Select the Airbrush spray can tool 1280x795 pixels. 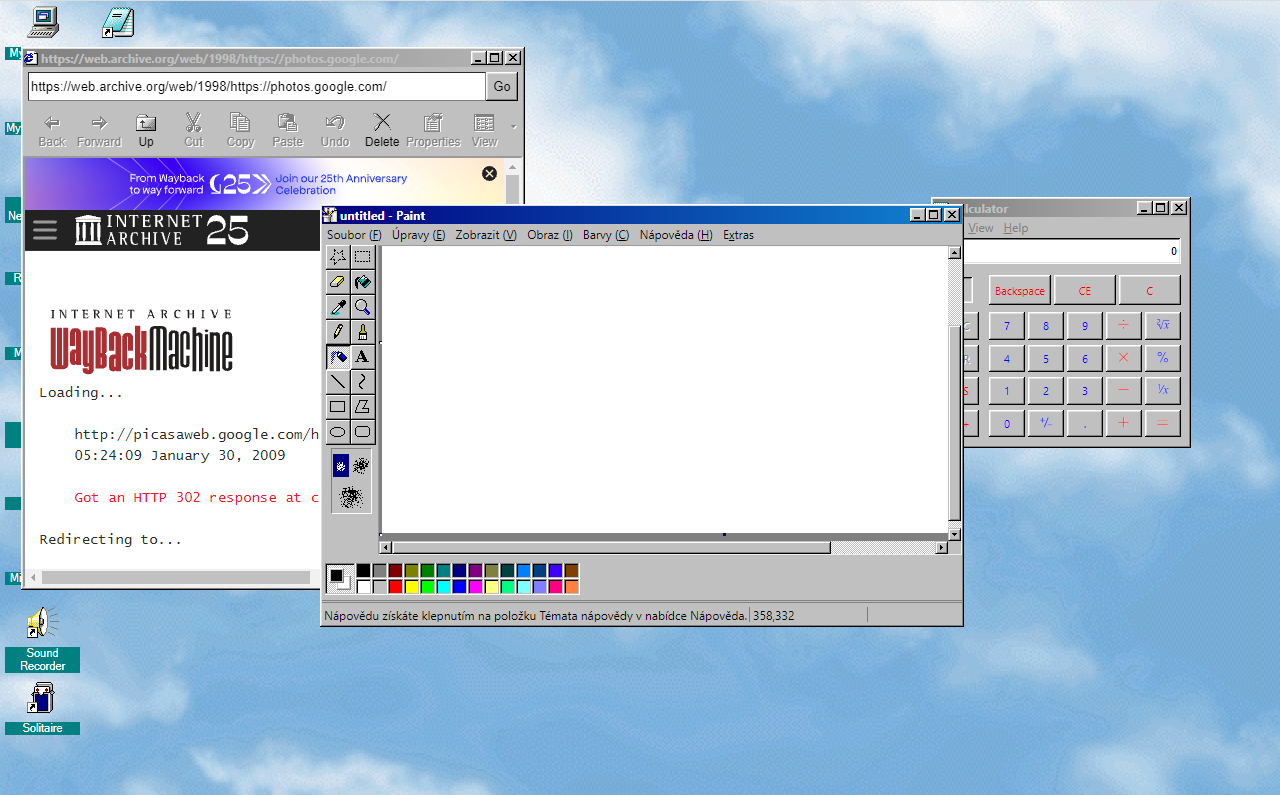338,357
